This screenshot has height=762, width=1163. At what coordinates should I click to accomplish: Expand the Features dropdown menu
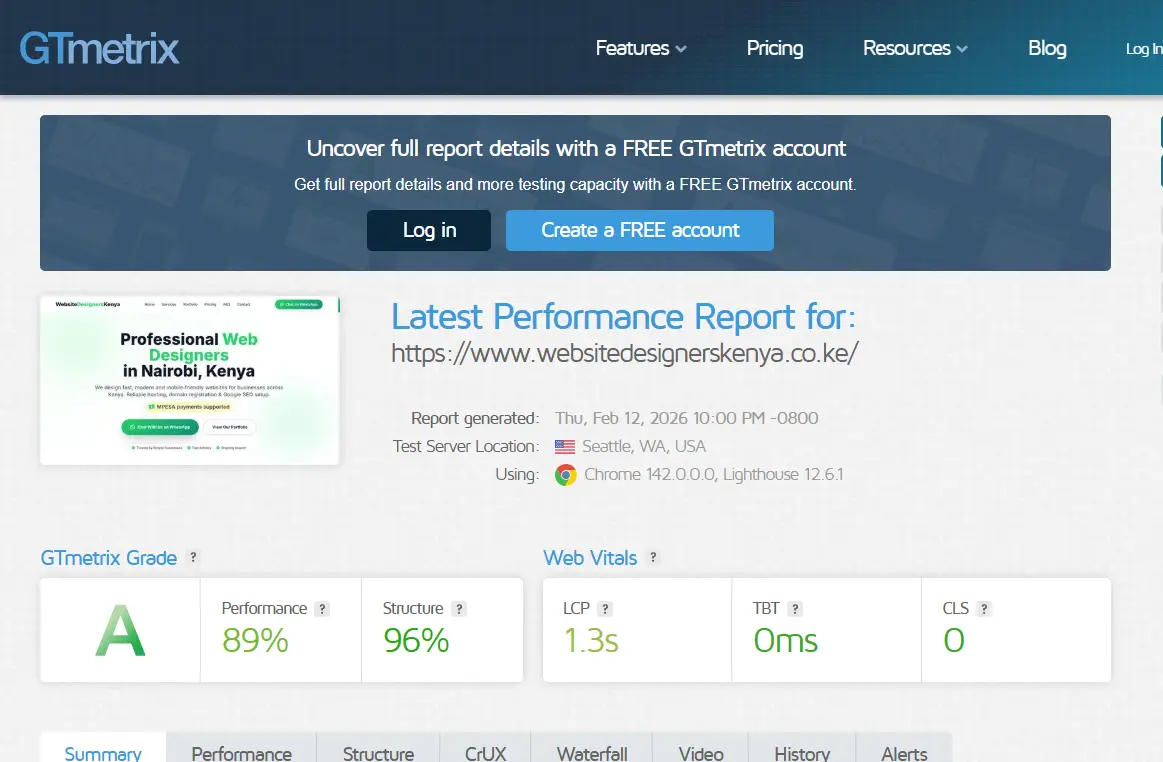pos(640,48)
